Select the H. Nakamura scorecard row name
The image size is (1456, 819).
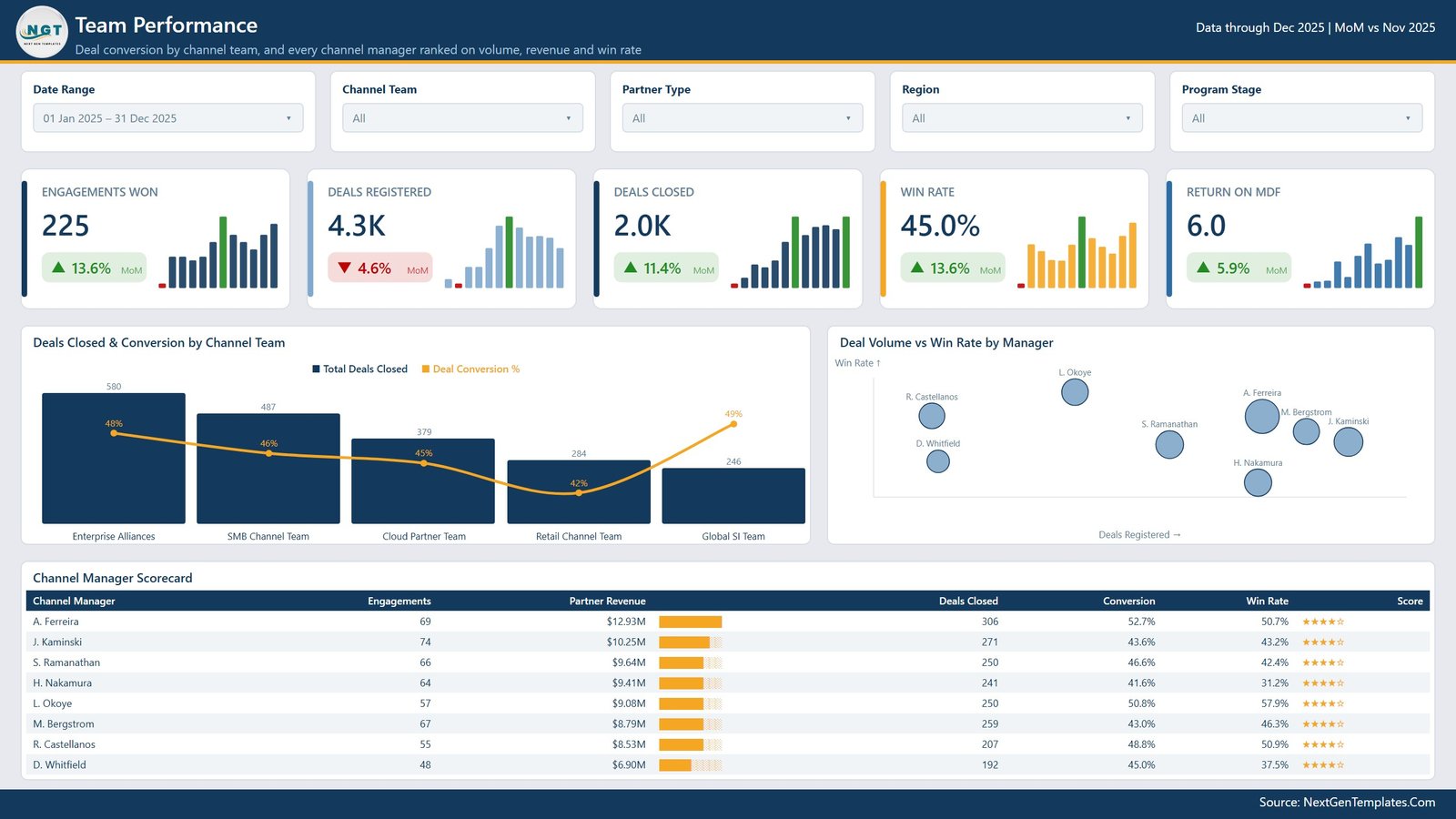62,683
